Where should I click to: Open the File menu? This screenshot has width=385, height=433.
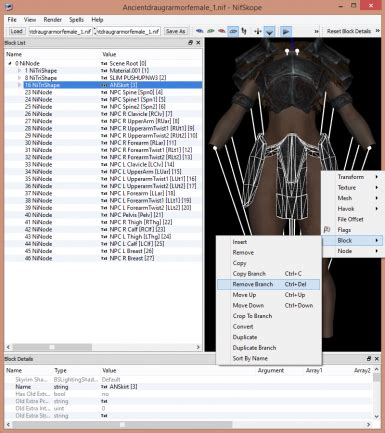pos(12,20)
